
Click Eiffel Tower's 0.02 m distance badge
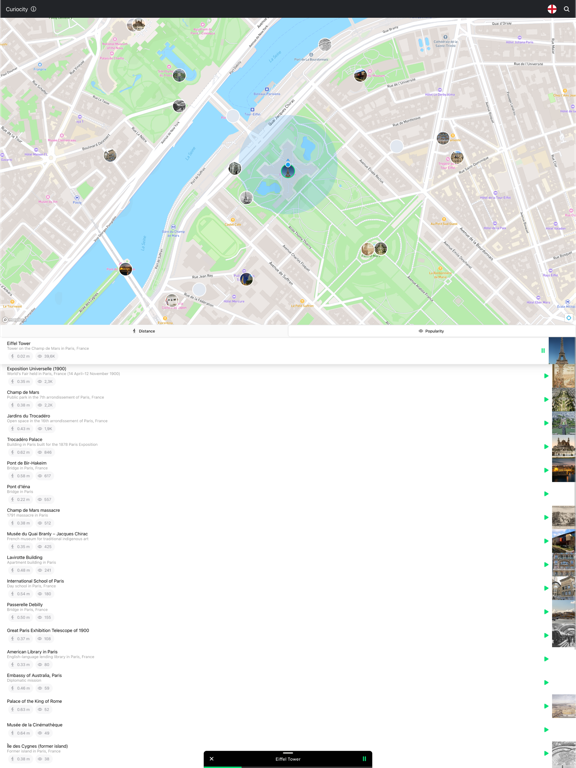pyautogui.click(x=20, y=356)
